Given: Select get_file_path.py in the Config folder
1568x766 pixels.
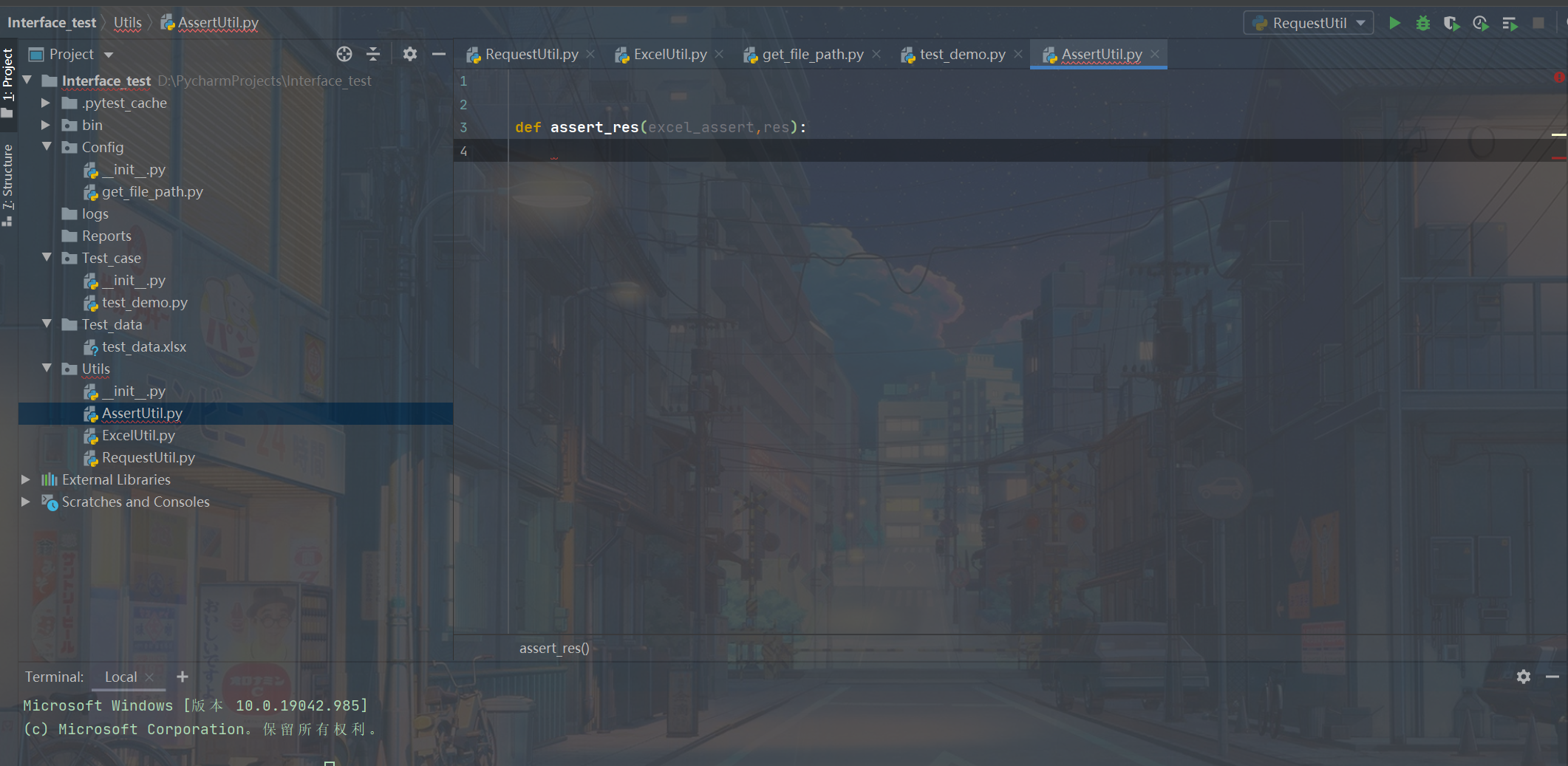Looking at the screenshot, I should click(152, 191).
